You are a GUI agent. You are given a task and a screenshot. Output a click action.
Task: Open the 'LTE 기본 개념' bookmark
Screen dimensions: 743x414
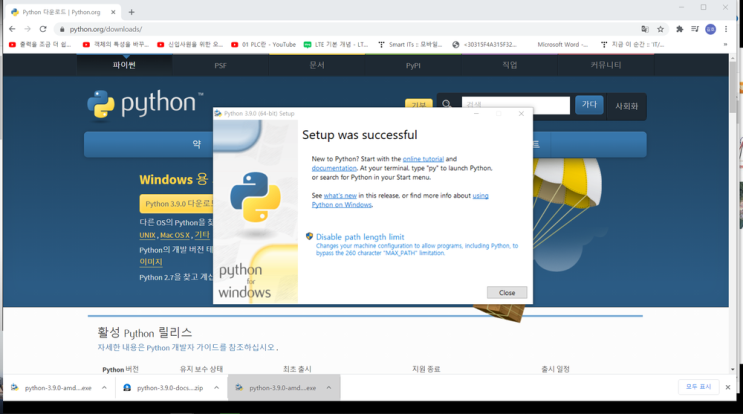point(336,45)
